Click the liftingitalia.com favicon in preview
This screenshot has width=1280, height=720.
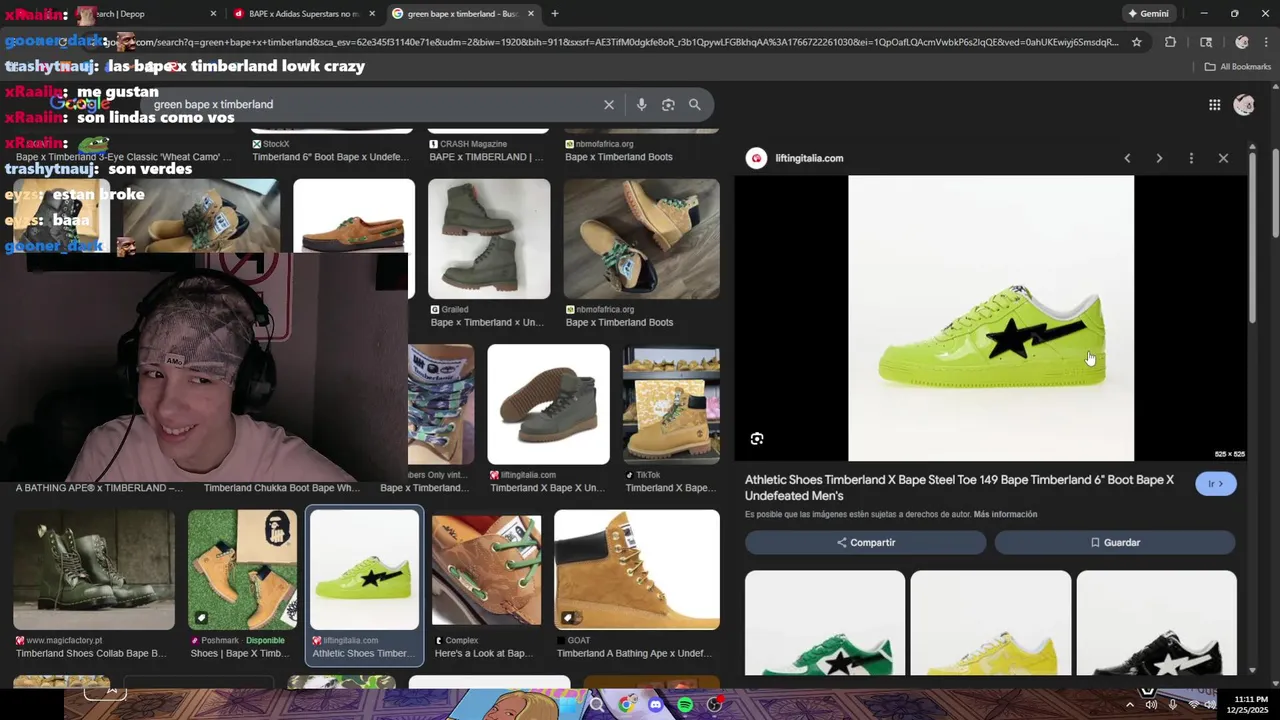point(757,158)
